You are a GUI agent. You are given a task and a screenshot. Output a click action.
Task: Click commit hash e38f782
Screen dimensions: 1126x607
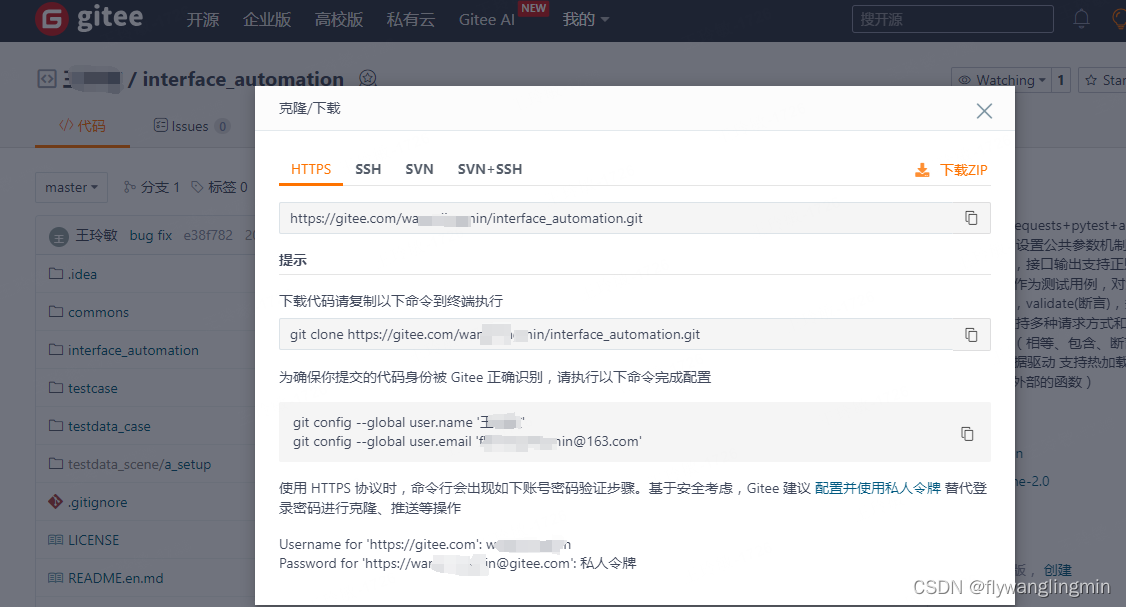[208, 236]
